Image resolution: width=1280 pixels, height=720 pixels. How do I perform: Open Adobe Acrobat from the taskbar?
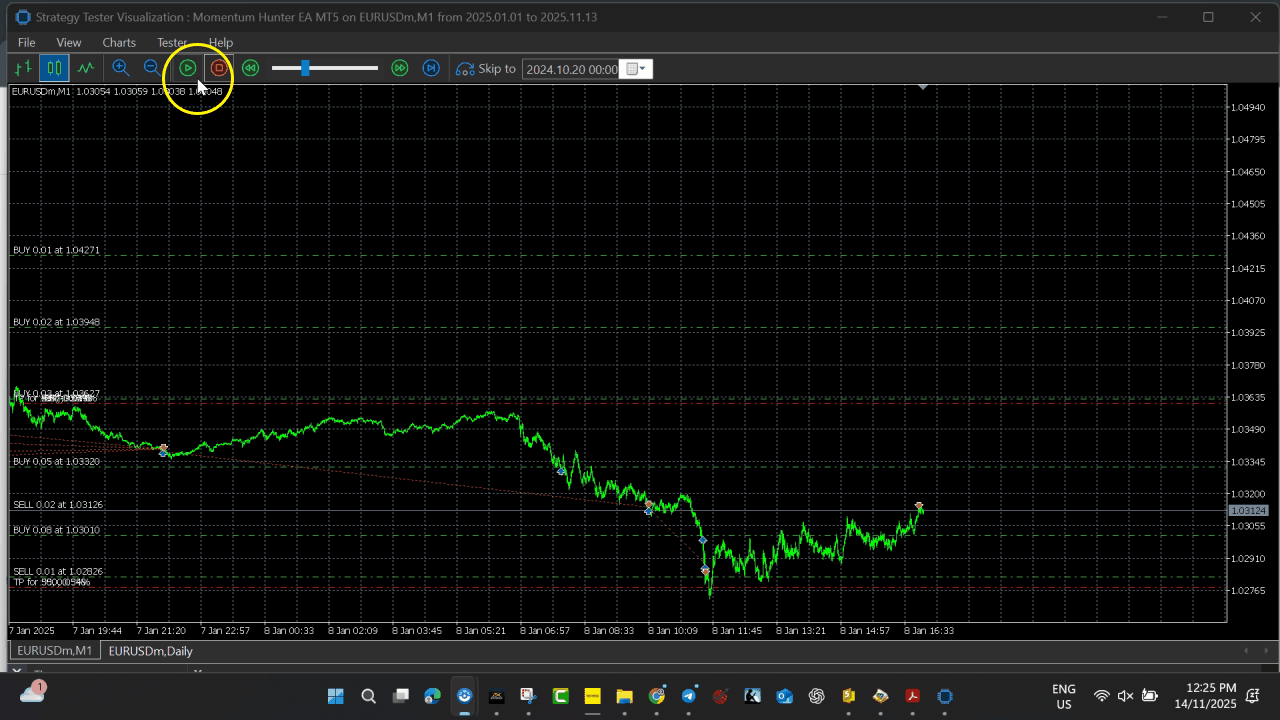pos(913,696)
